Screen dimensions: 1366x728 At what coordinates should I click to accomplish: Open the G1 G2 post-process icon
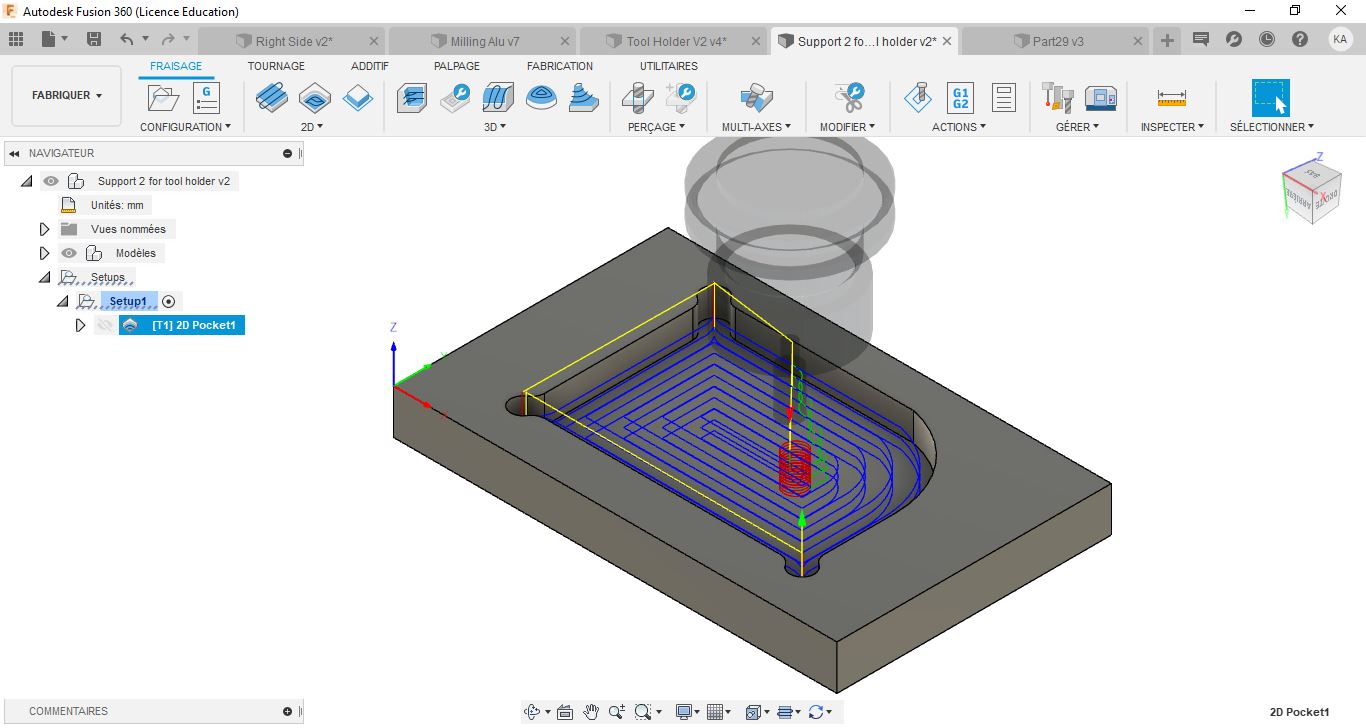(960, 98)
